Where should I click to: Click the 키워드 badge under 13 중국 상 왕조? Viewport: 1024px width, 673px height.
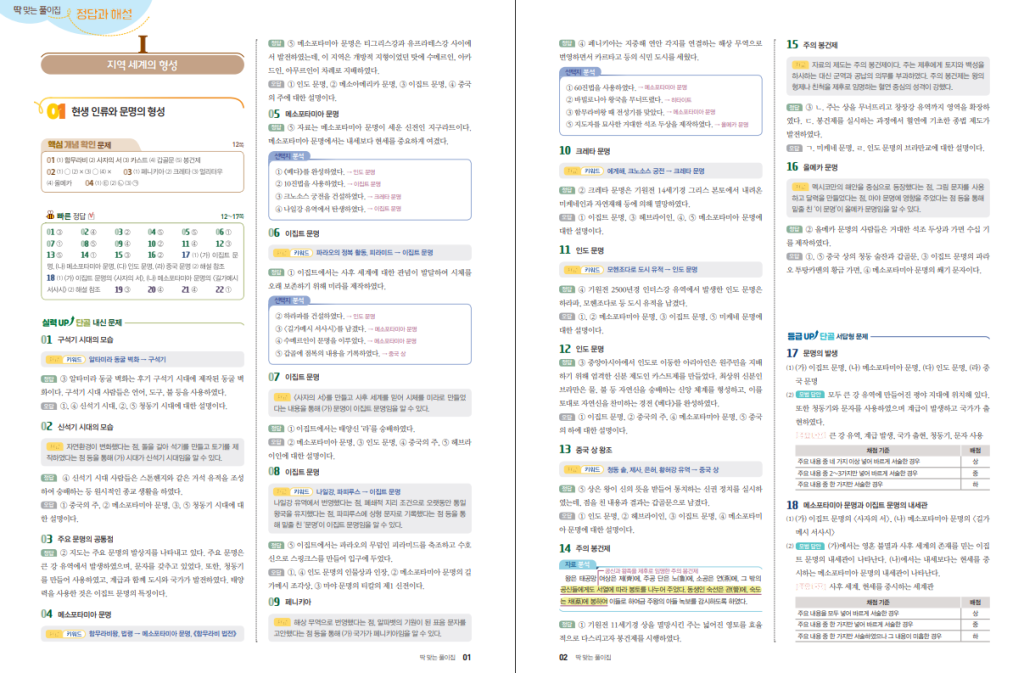coord(589,467)
